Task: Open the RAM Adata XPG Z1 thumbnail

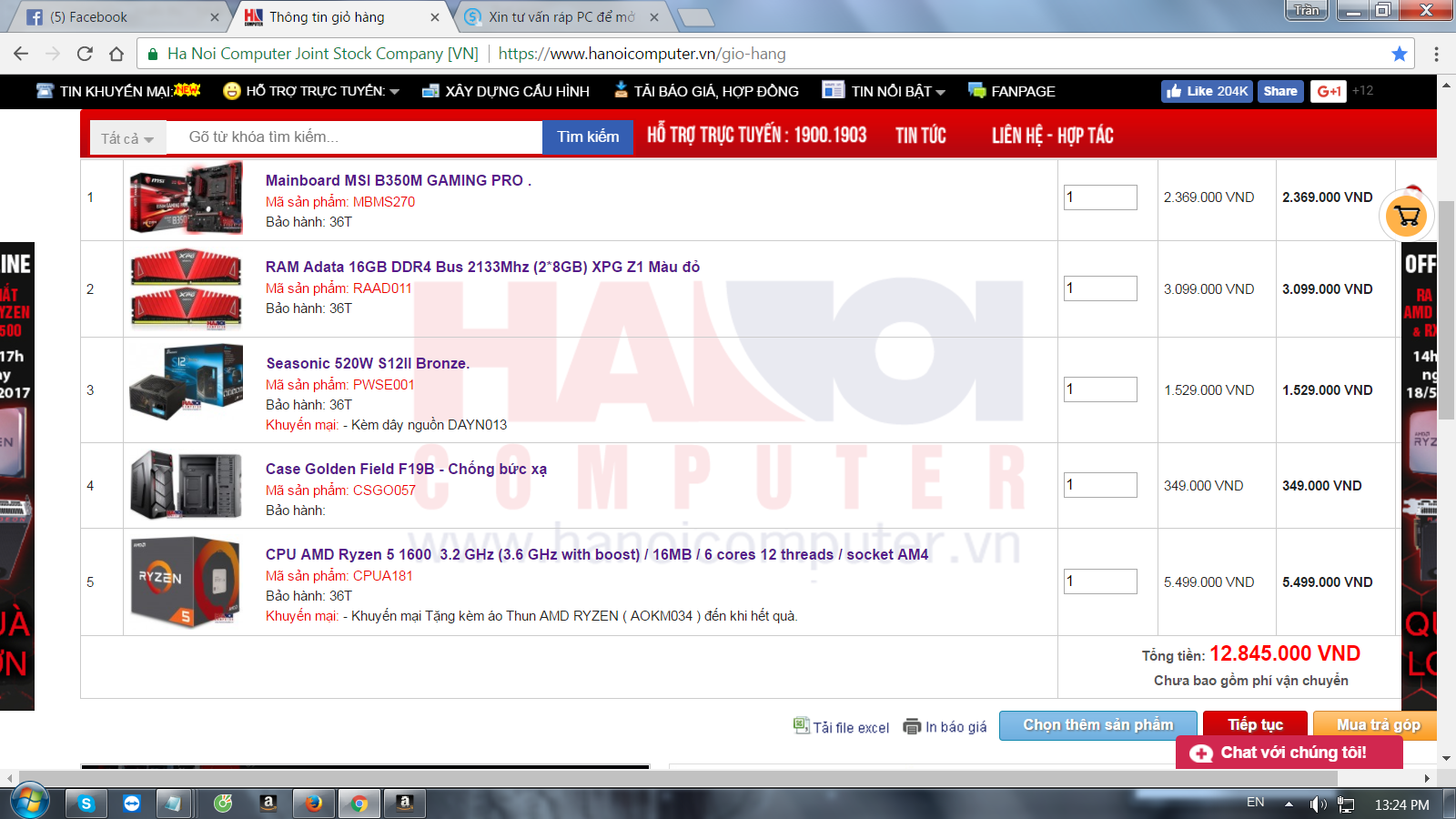Action: coord(187,288)
